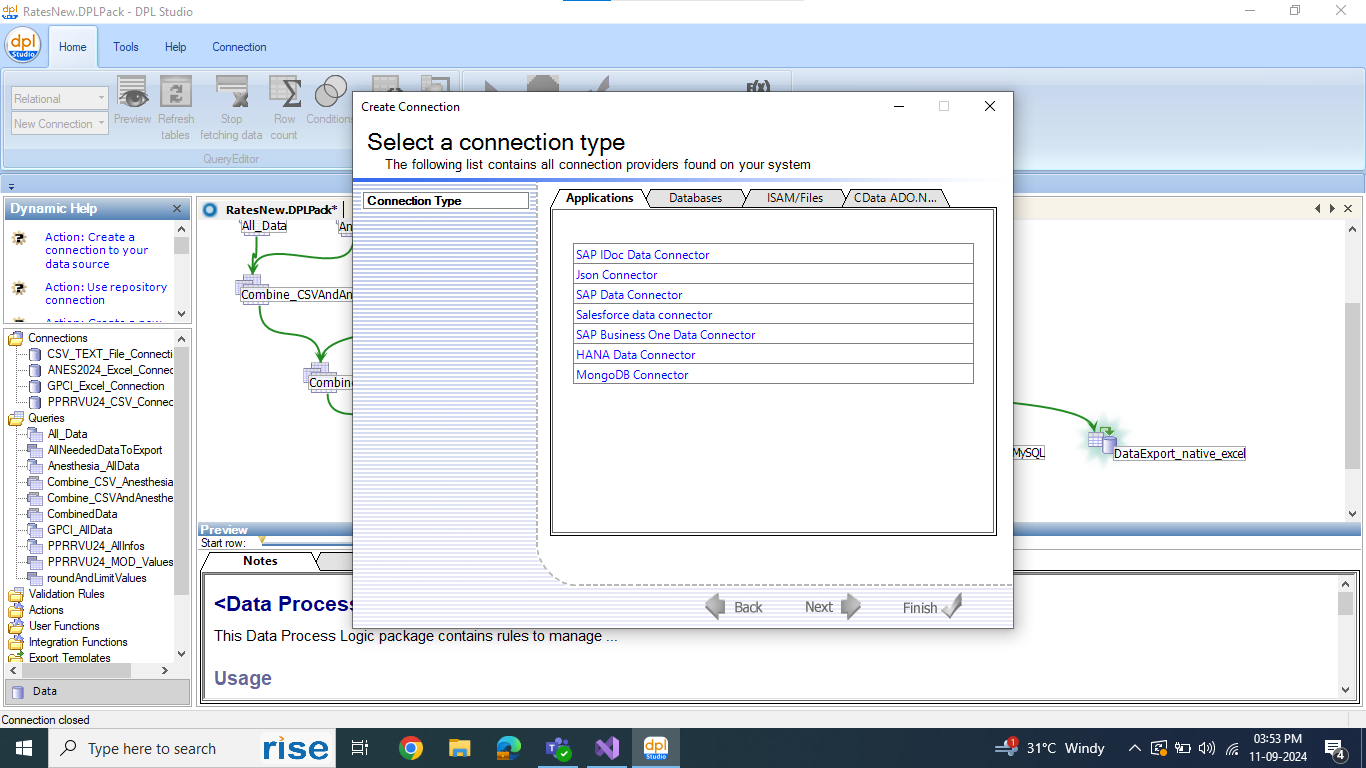Collapse the Connections tree folder
This screenshot has width=1366, height=768.
point(16,338)
